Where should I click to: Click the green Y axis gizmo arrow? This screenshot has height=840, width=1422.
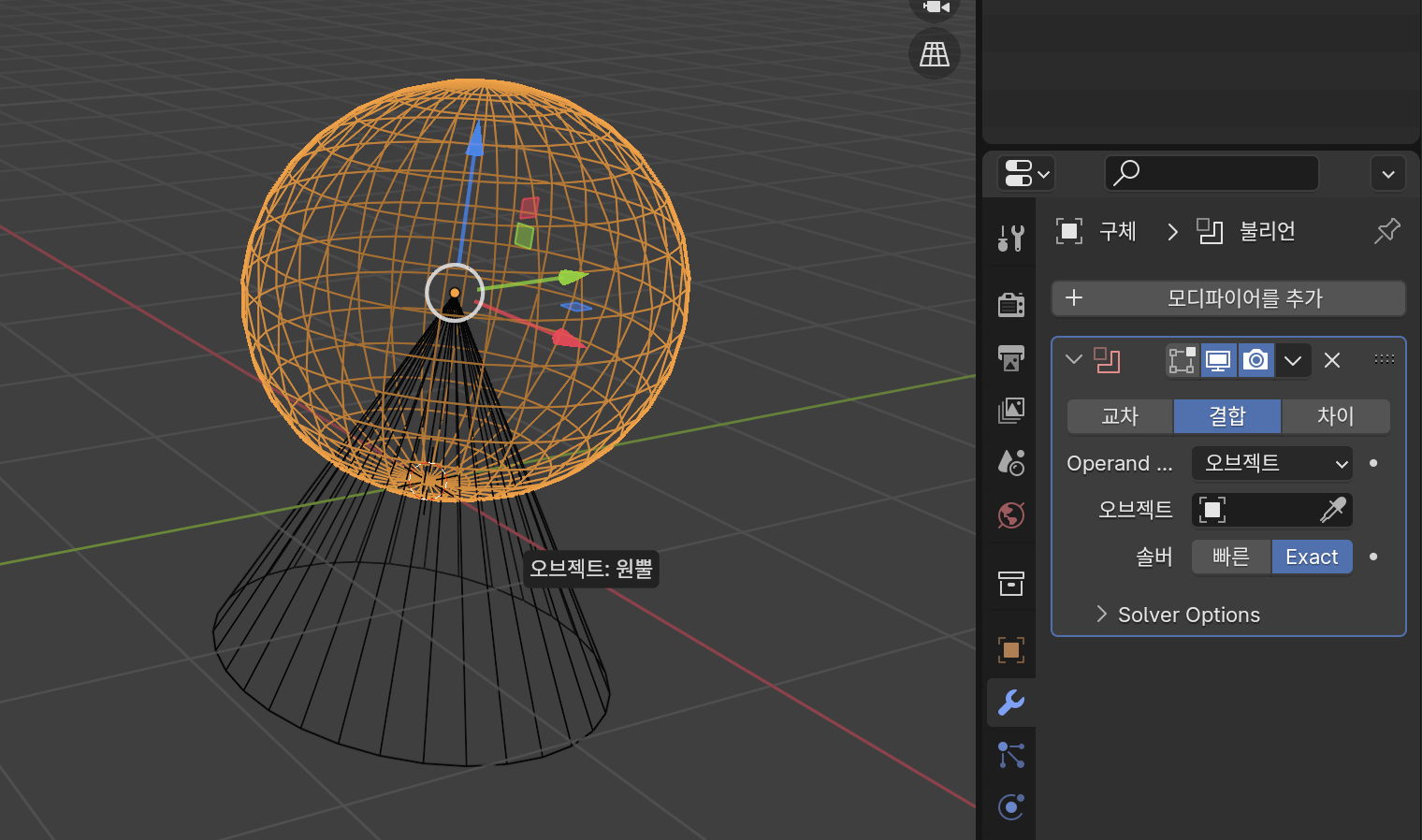pos(572,276)
